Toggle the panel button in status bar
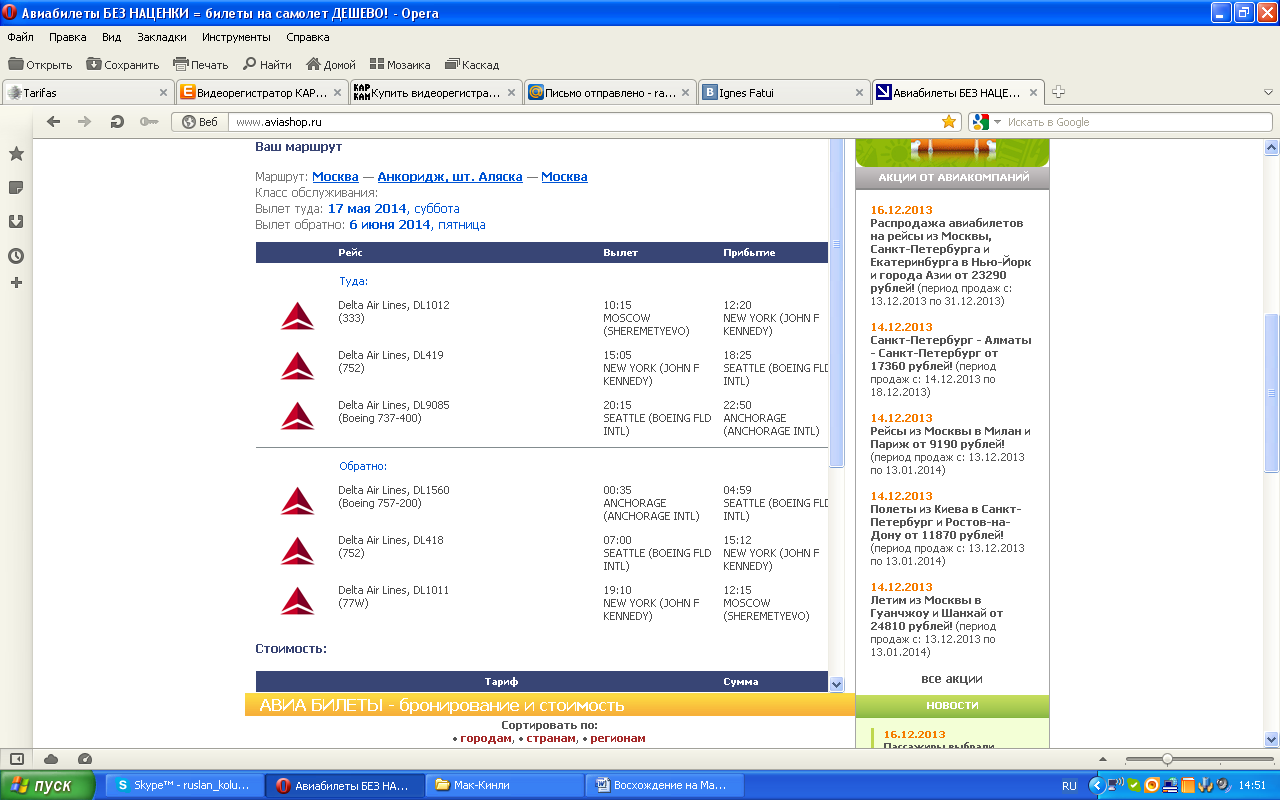 17,759
